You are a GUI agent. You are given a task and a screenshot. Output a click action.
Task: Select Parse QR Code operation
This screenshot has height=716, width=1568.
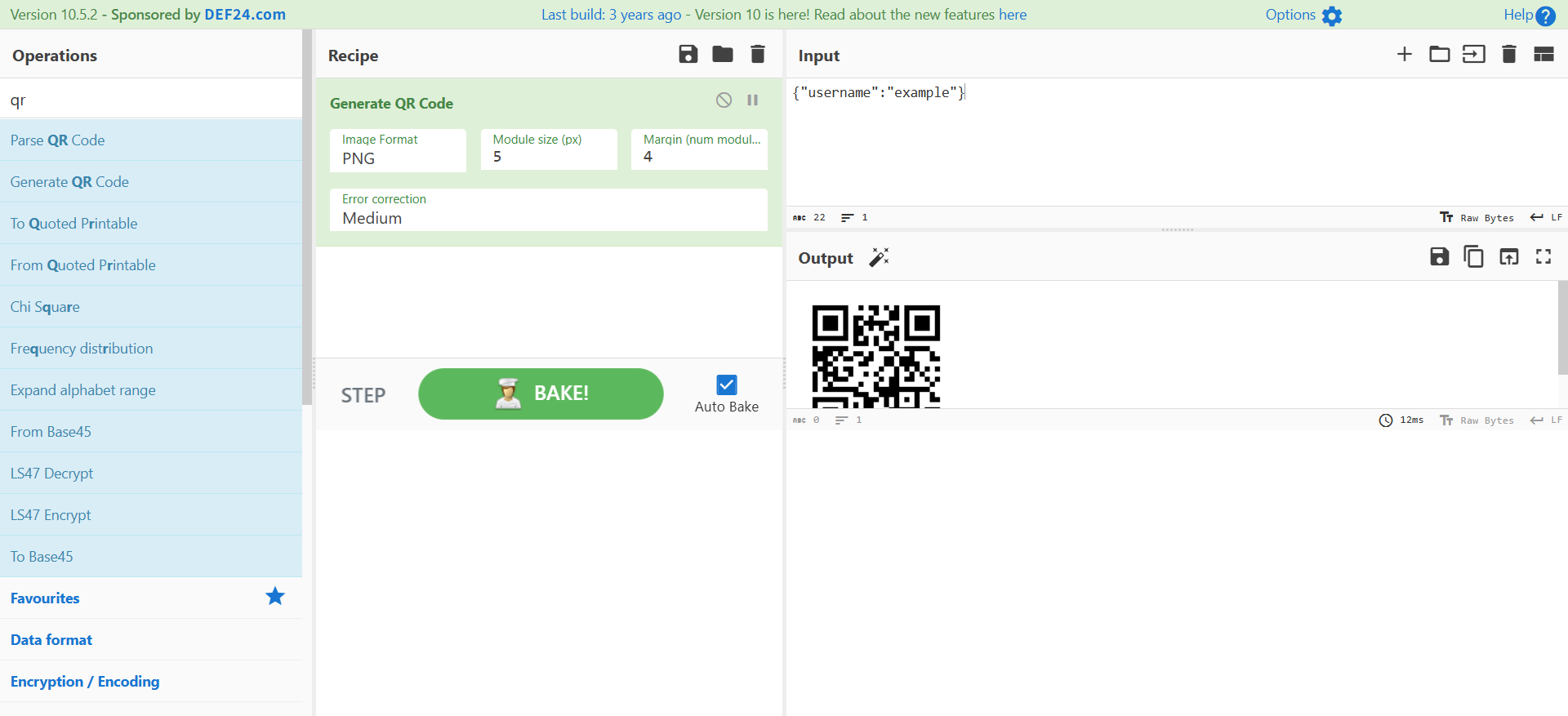(x=58, y=140)
